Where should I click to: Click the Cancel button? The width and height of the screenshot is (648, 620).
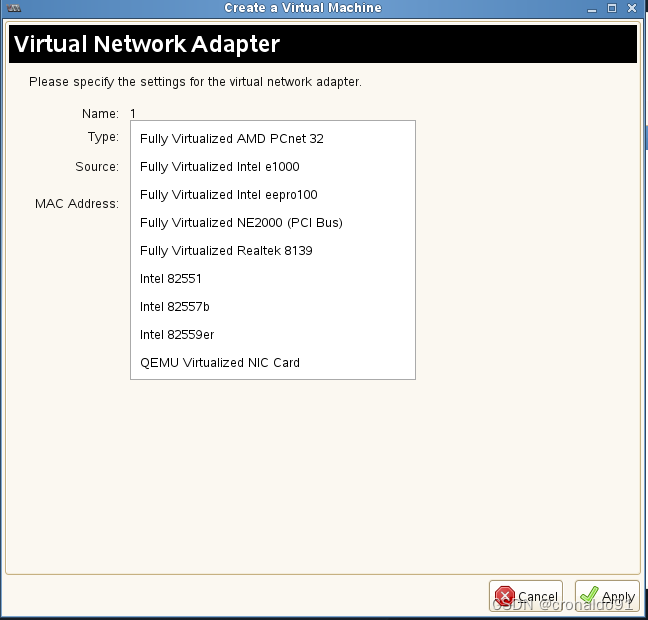[x=526, y=596]
